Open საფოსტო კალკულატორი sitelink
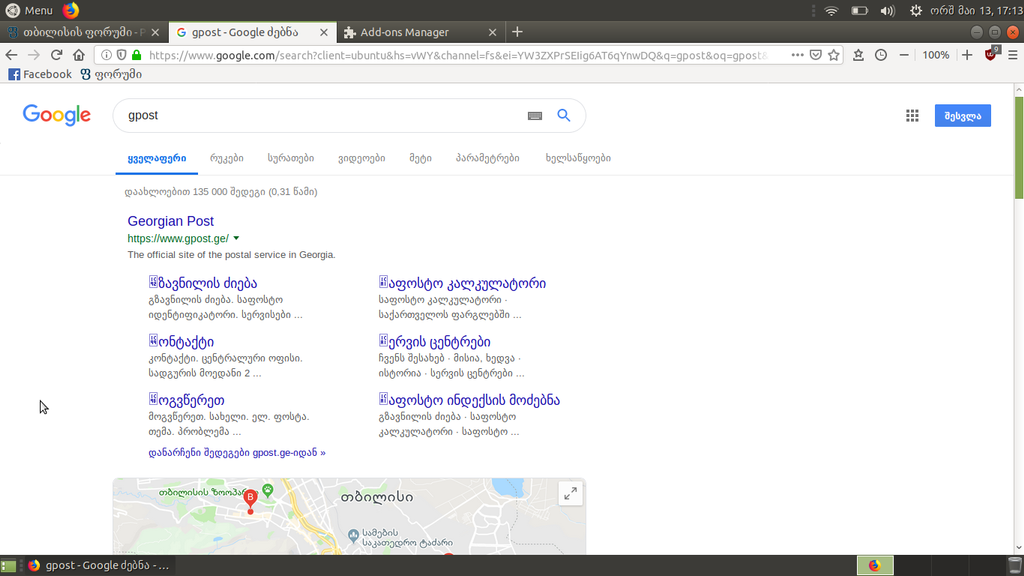The image size is (1024, 576). (462, 283)
